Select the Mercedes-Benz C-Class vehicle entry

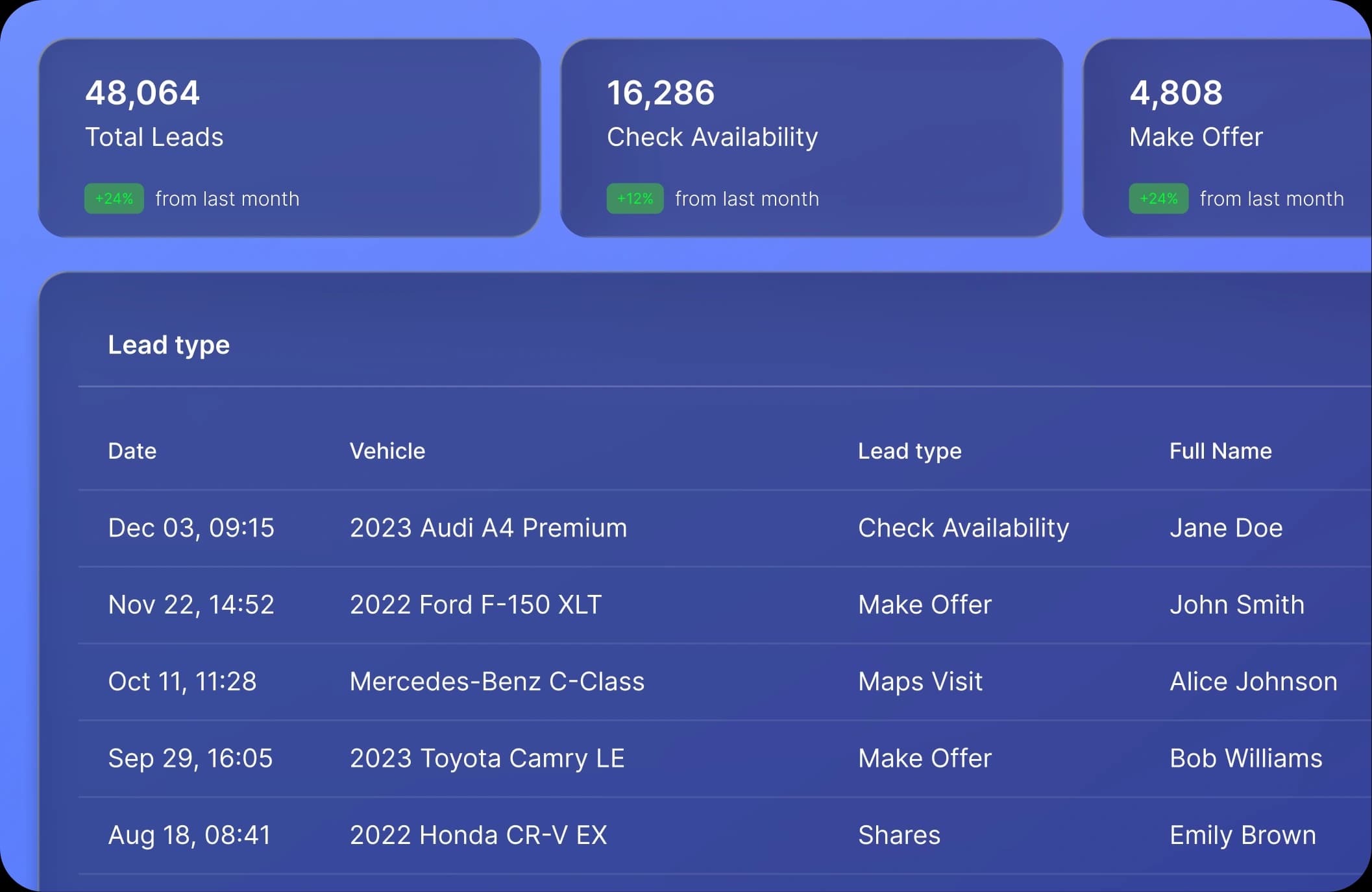click(x=496, y=681)
